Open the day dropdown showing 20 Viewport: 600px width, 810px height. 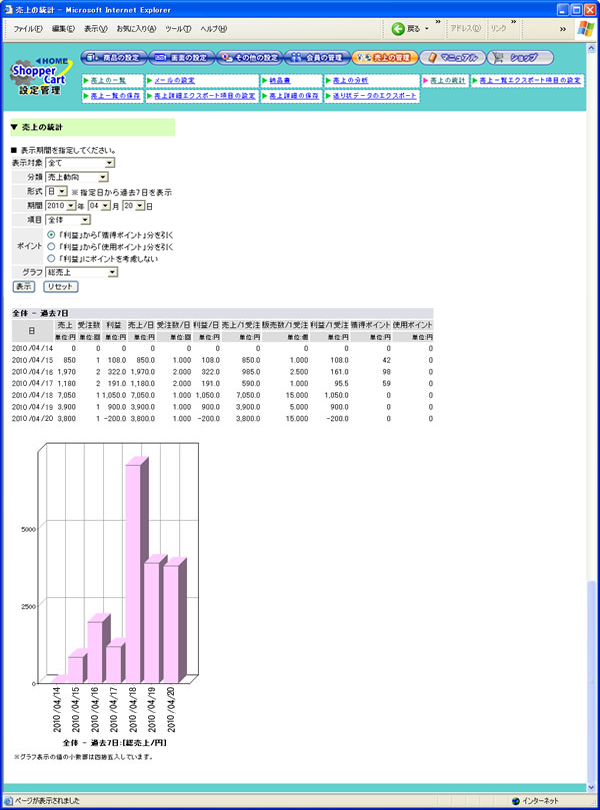133,206
